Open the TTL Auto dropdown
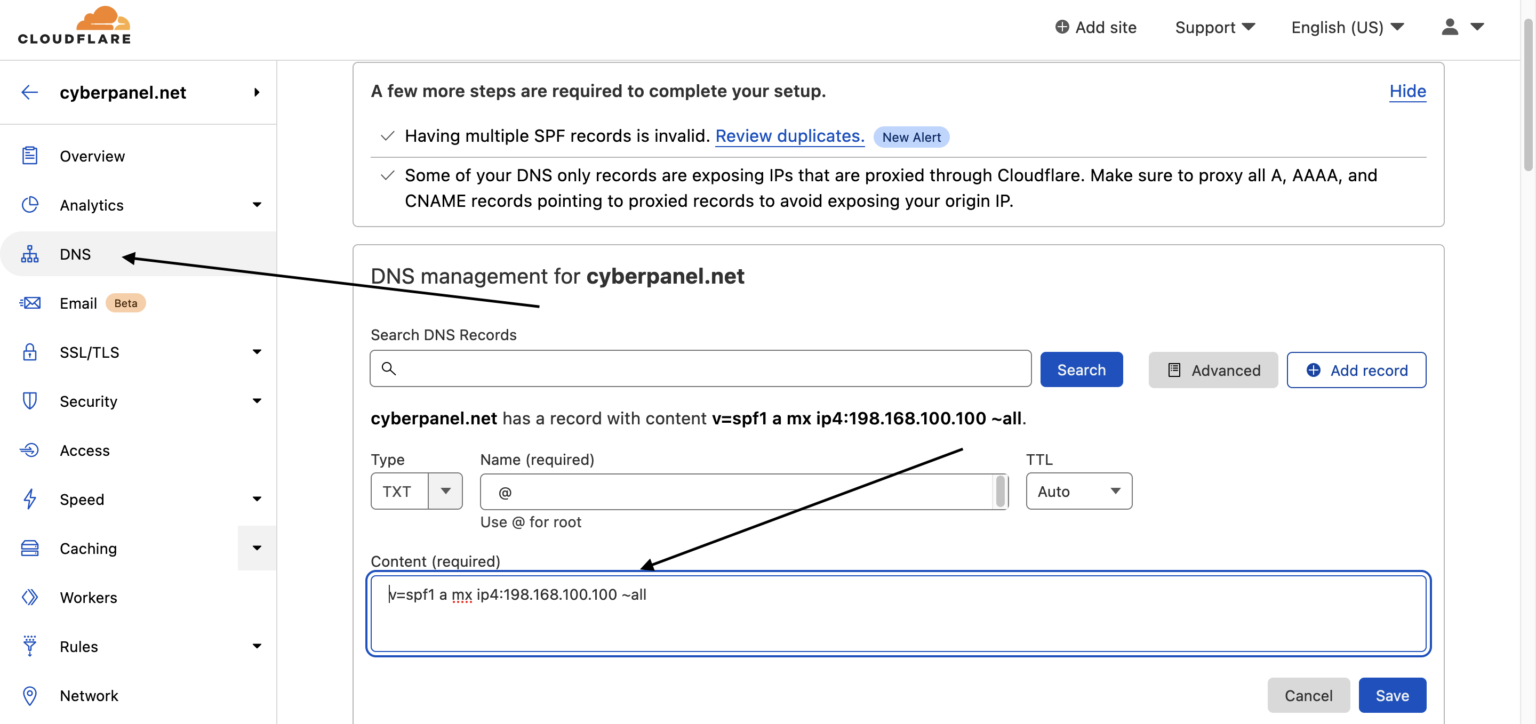 (1079, 491)
